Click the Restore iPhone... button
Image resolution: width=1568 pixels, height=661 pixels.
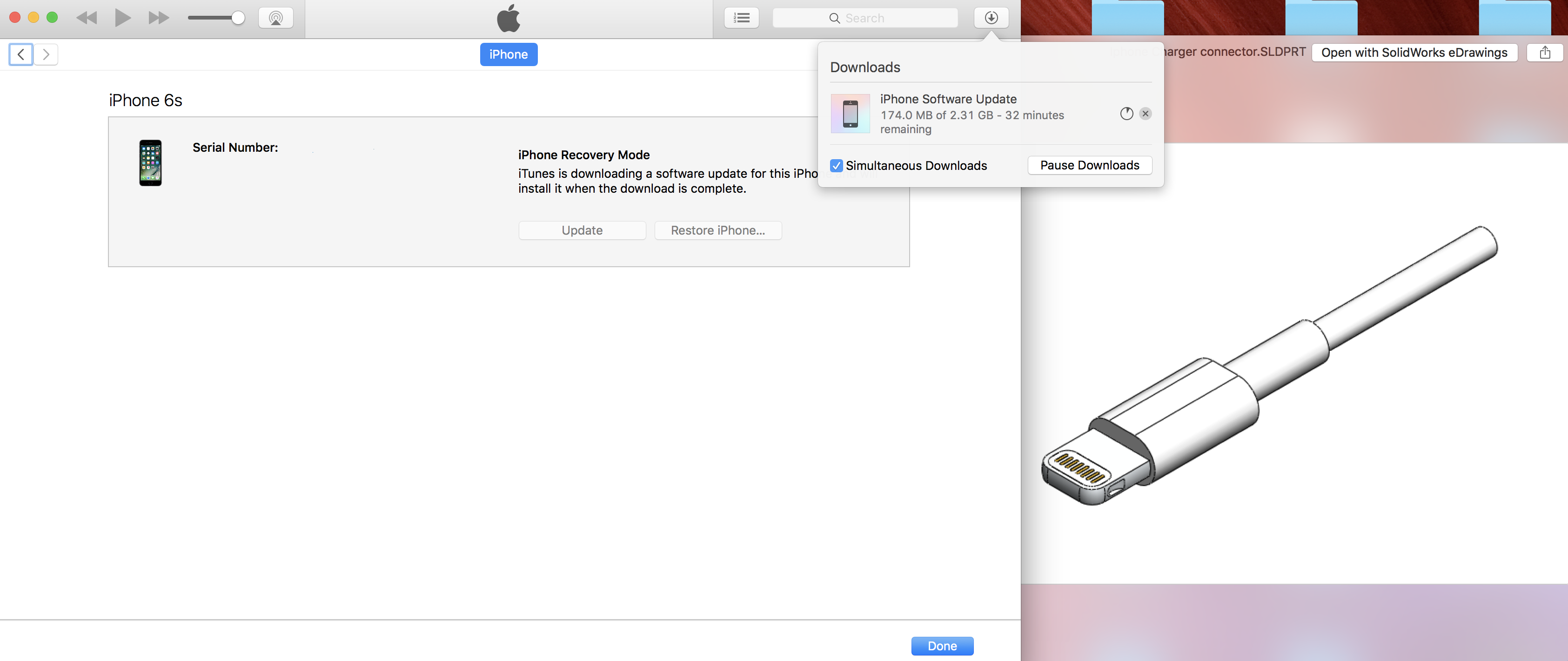[x=717, y=230]
